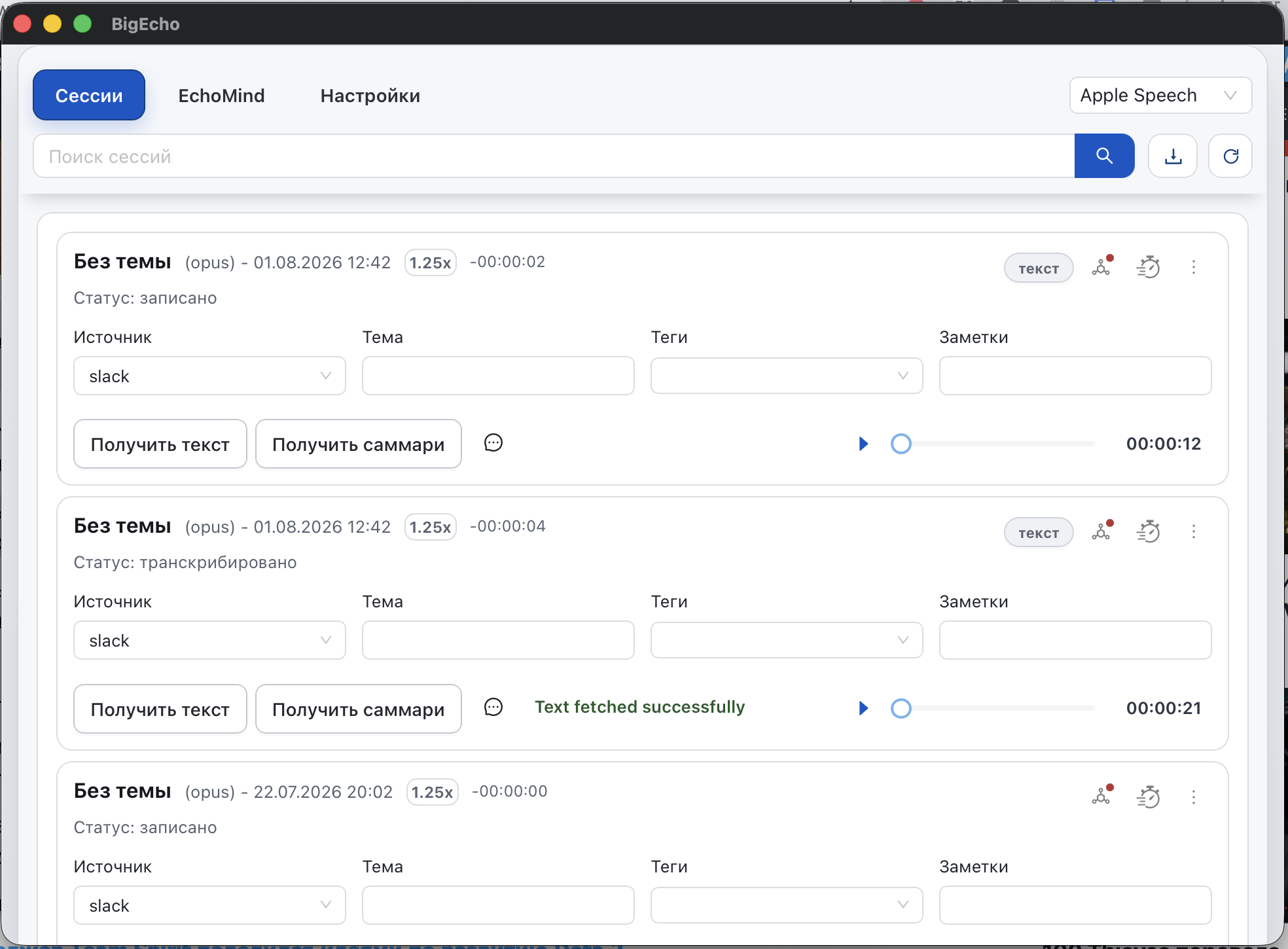This screenshot has height=949, width=1288.
Task: Change 1.25x speed on 12:42 'записано' session
Action: coord(431,262)
